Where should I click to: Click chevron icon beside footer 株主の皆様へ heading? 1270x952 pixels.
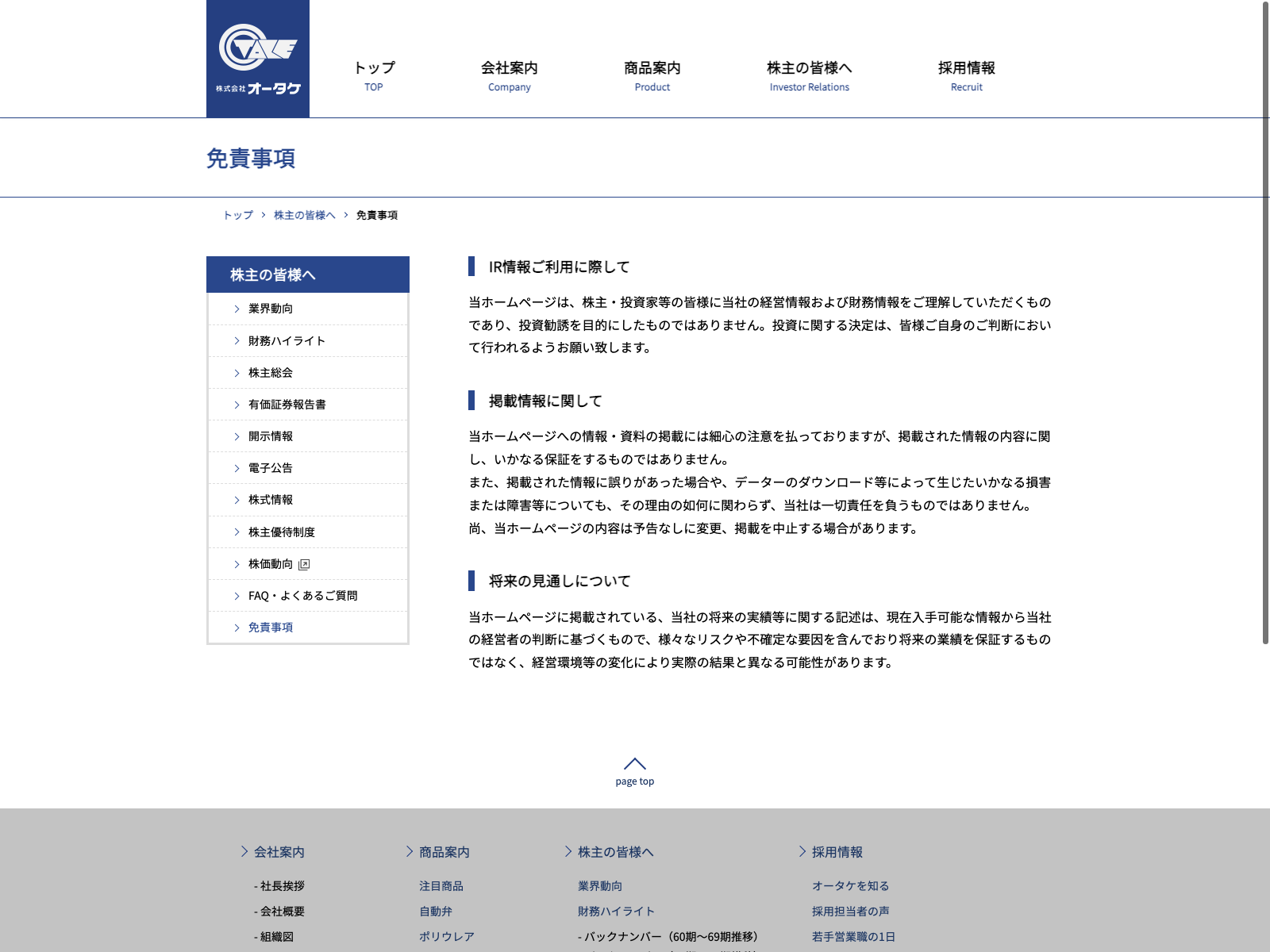[x=568, y=851]
